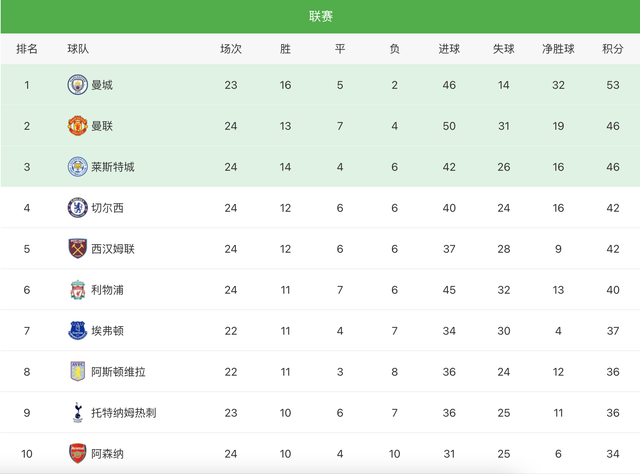This screenshot has width=640, height=474.
Task: Open the Aston Villa badge icon
Action: [78, 372]
